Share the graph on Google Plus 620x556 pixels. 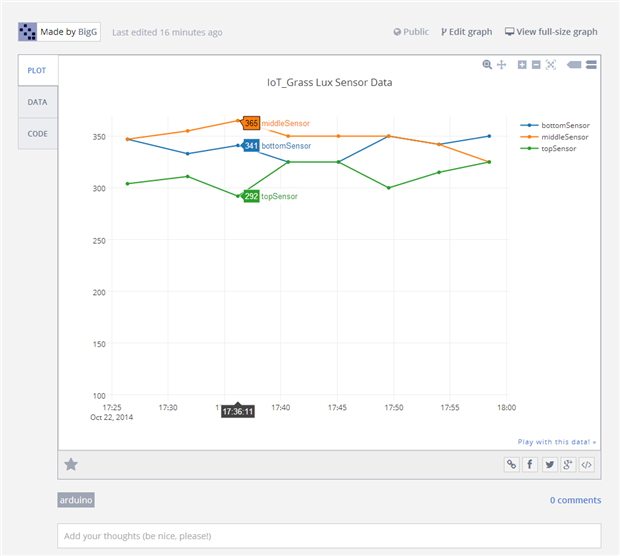[x=568, y=464]
